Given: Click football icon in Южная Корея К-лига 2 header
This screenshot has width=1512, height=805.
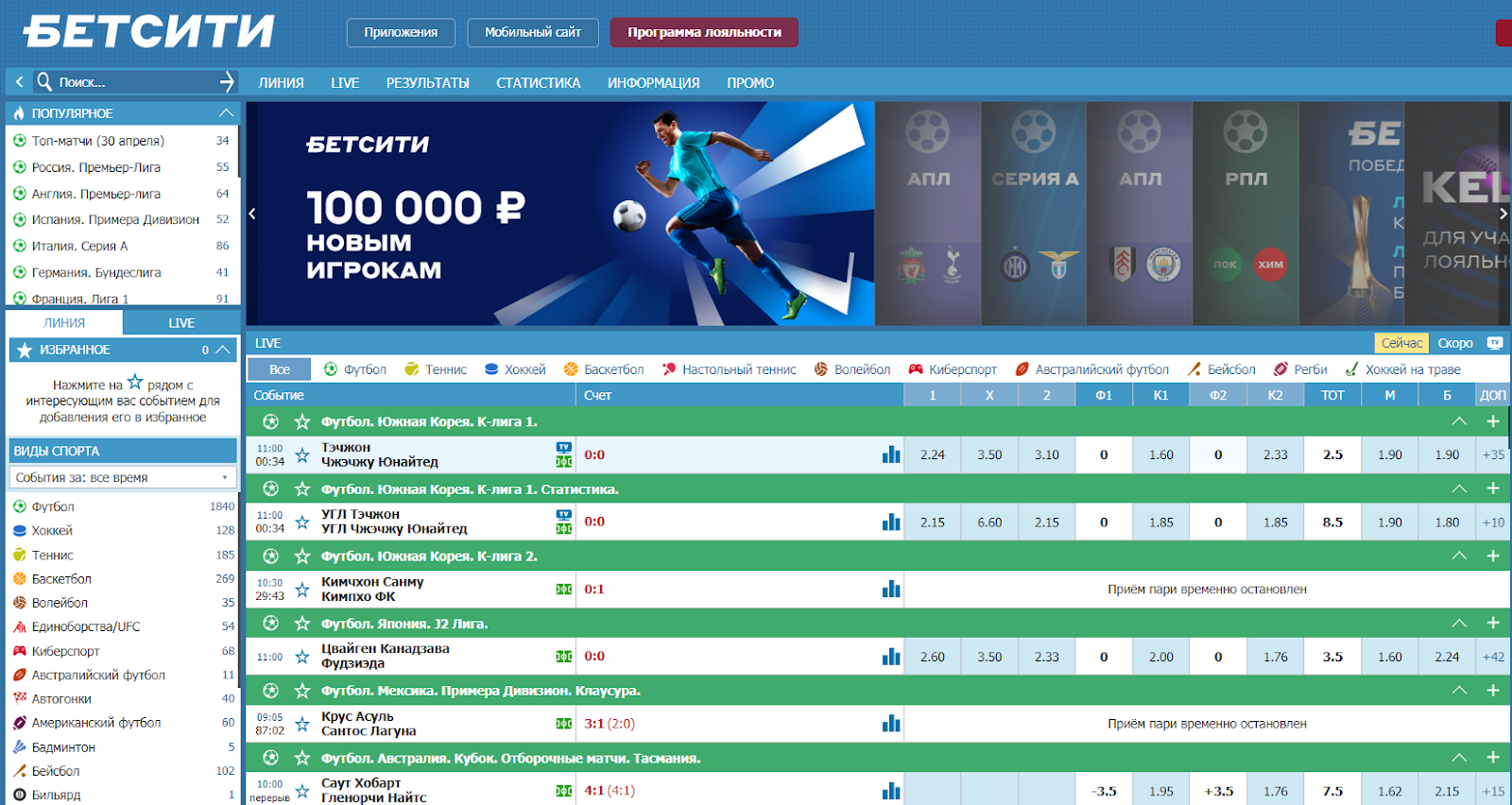Looking at the screenshot, I should pos(271,556).
